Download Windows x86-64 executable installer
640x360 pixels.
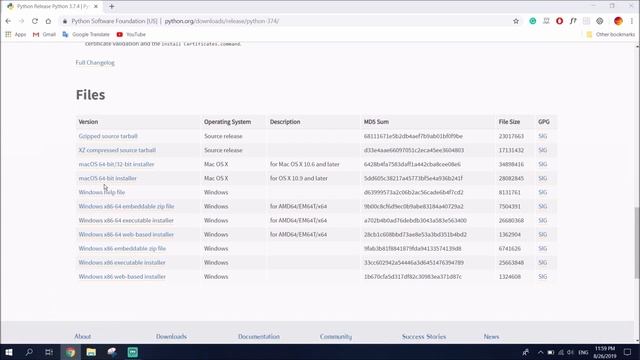[x=126, y=220]
